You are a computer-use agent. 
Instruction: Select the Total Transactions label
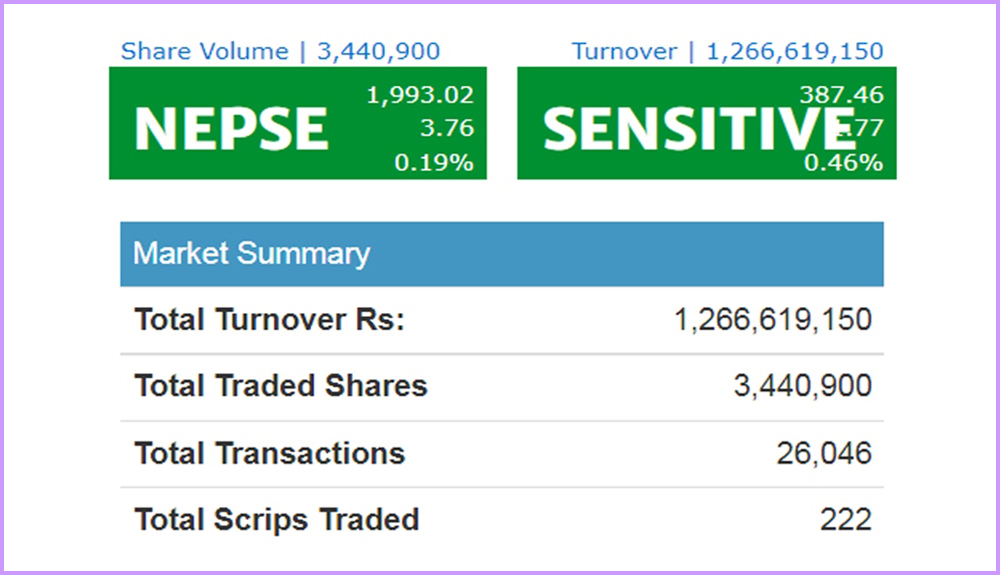tap(270, 453)
